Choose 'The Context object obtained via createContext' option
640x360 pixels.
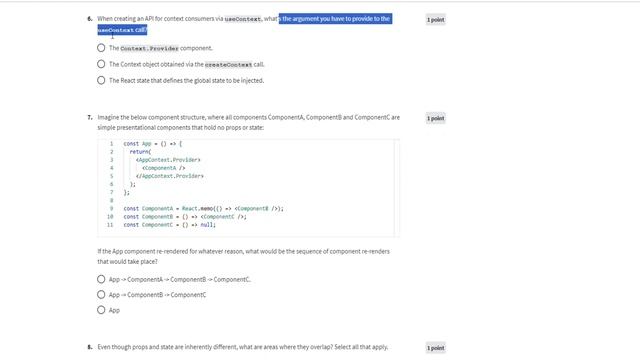coord(101,64)
